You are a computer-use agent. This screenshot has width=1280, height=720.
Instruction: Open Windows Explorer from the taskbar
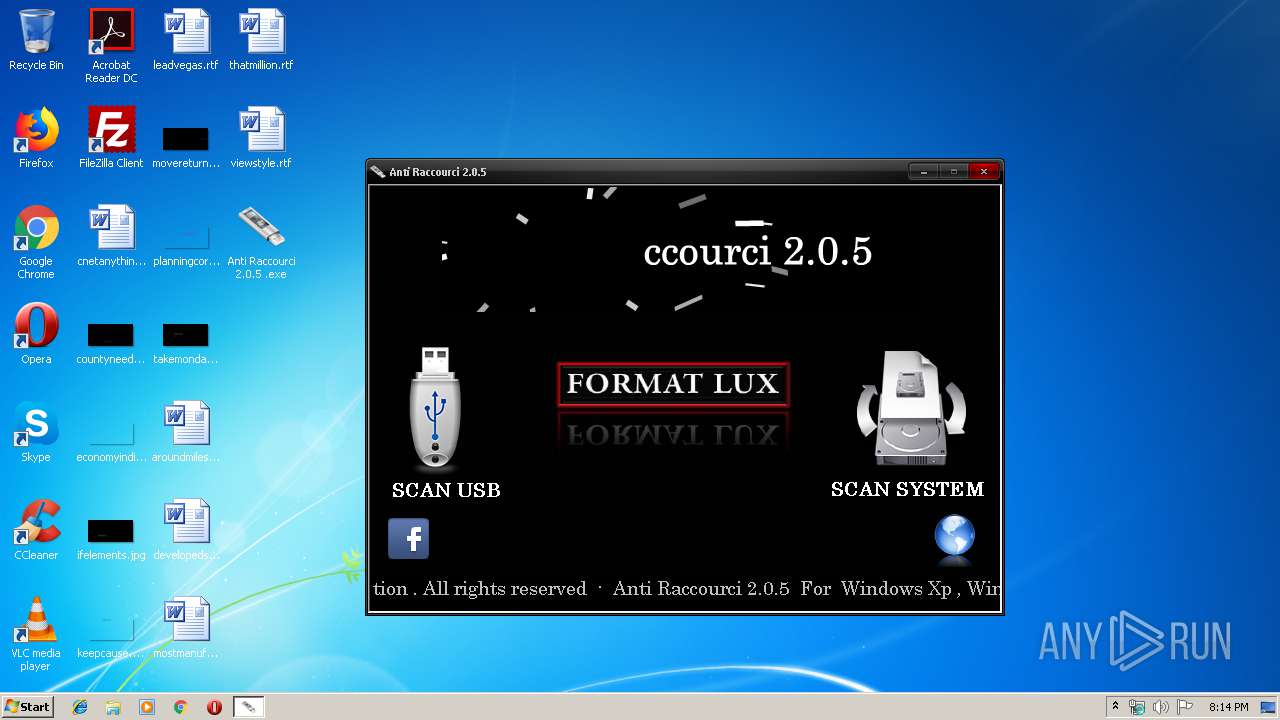pos(113,707)
